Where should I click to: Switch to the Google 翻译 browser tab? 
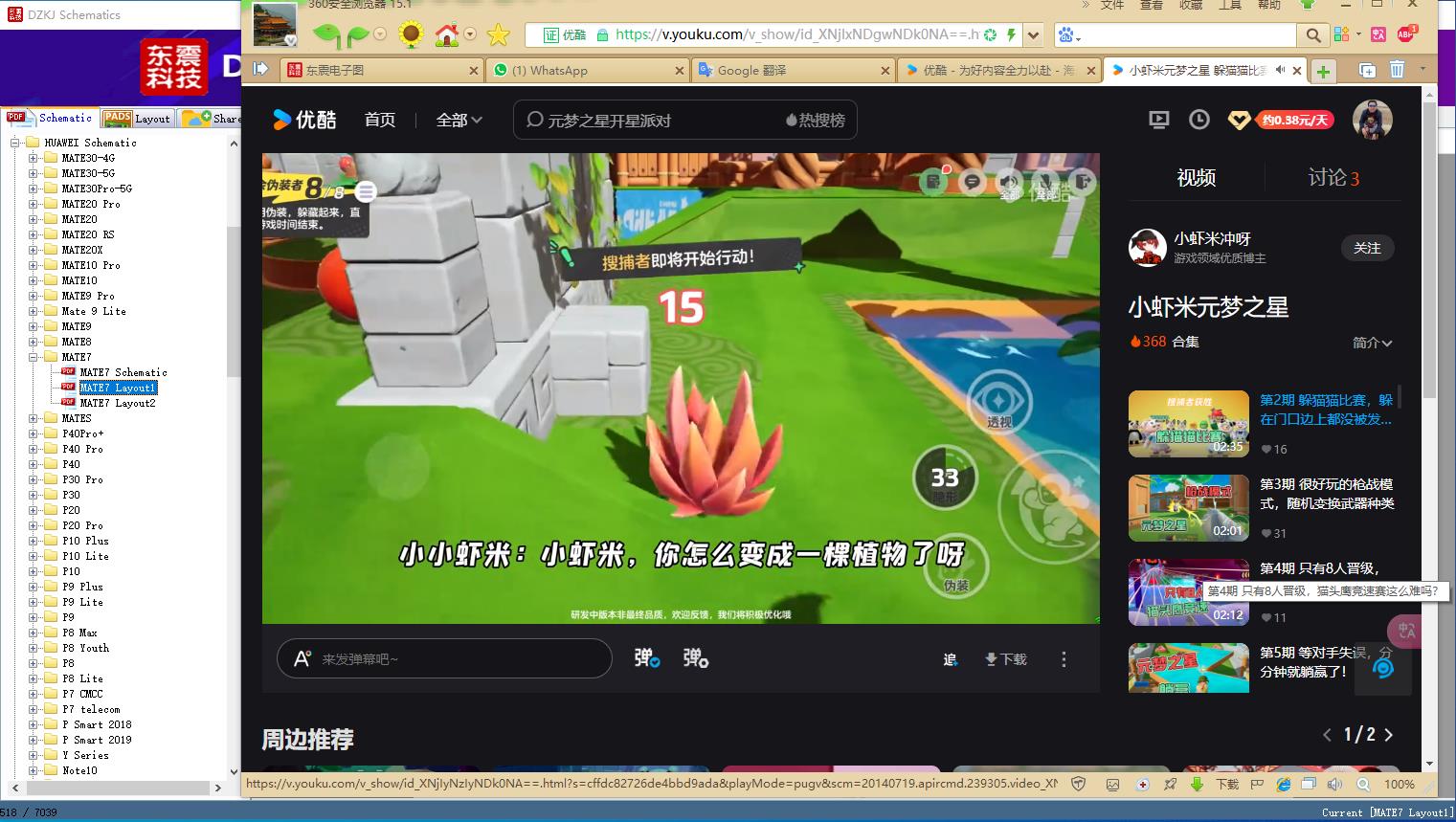click(794, 71)
